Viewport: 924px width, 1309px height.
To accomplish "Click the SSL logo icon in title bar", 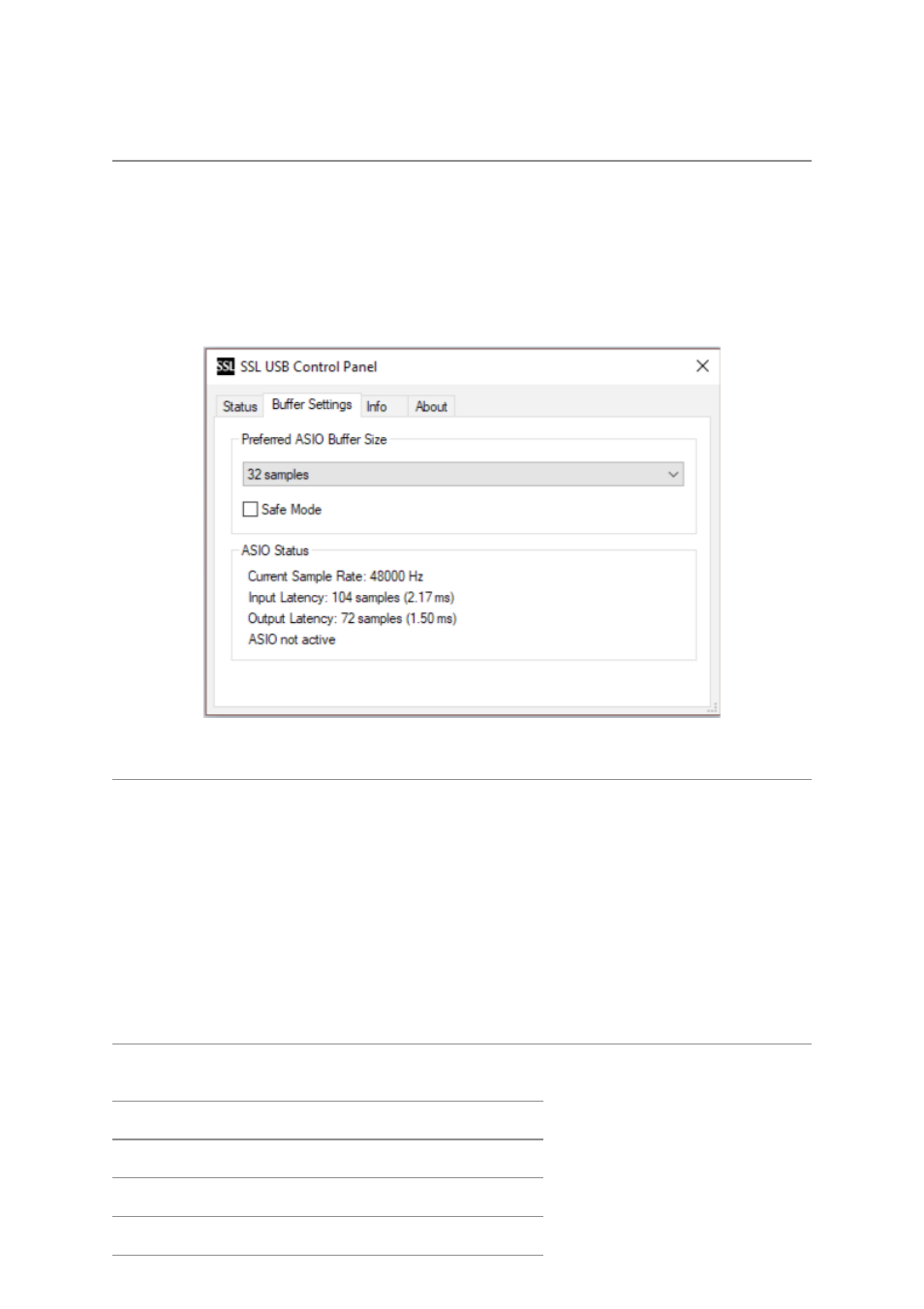I will tap(226, 366).
